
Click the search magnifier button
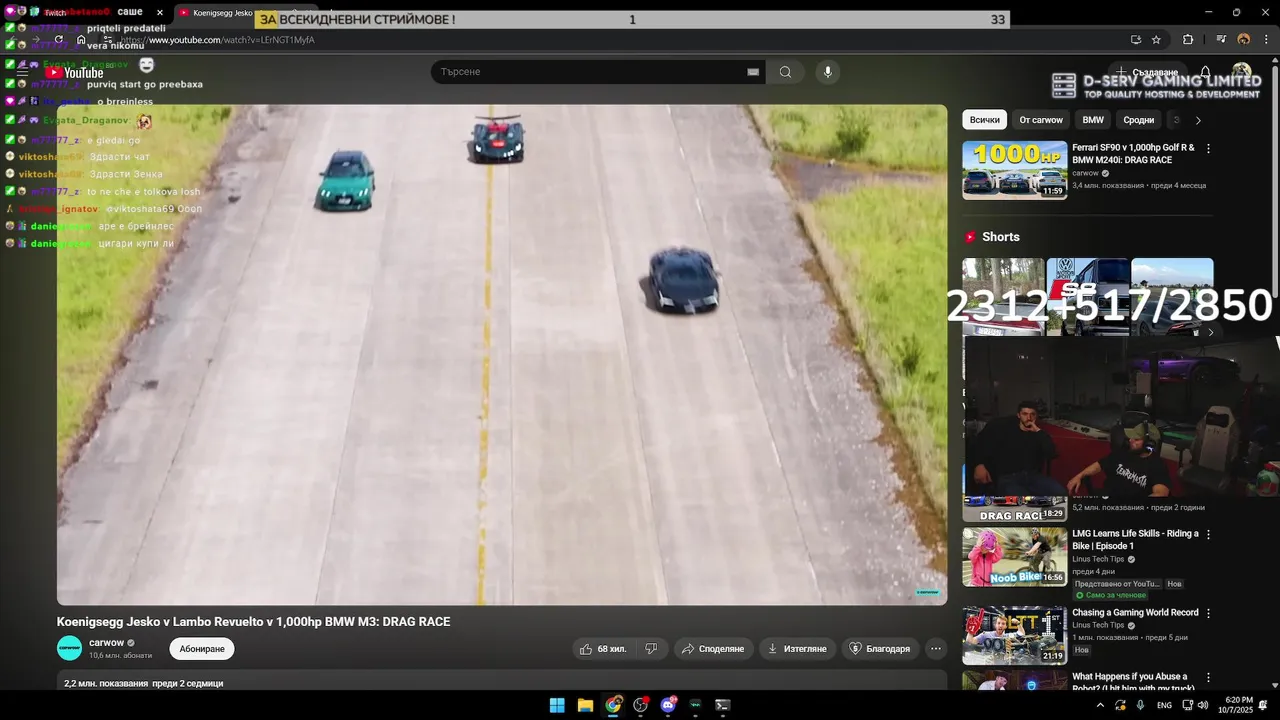pyautogui.click(x=785, y=72)
